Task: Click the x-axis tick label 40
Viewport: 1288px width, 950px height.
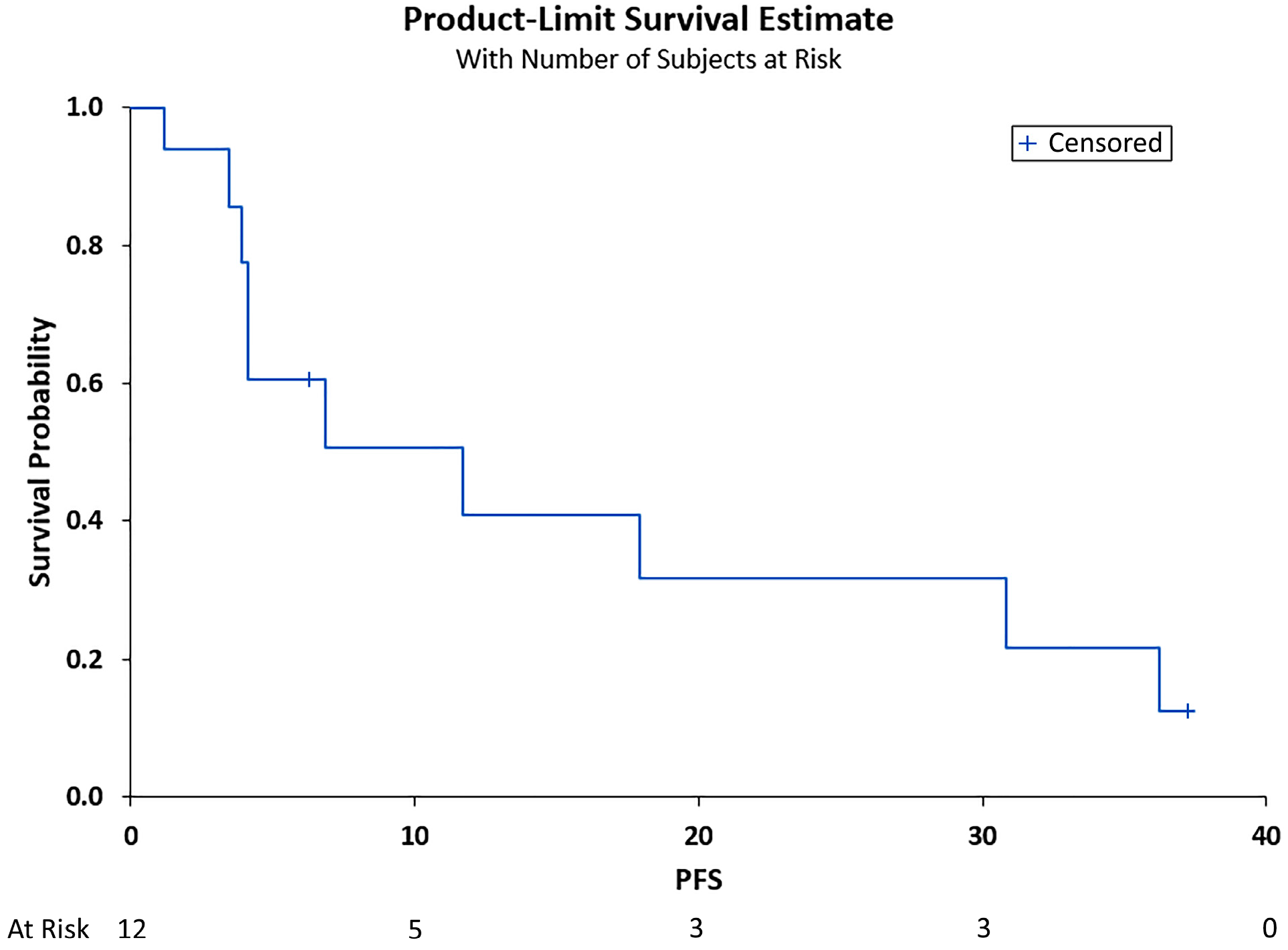Action: [x=1266, y=836]
